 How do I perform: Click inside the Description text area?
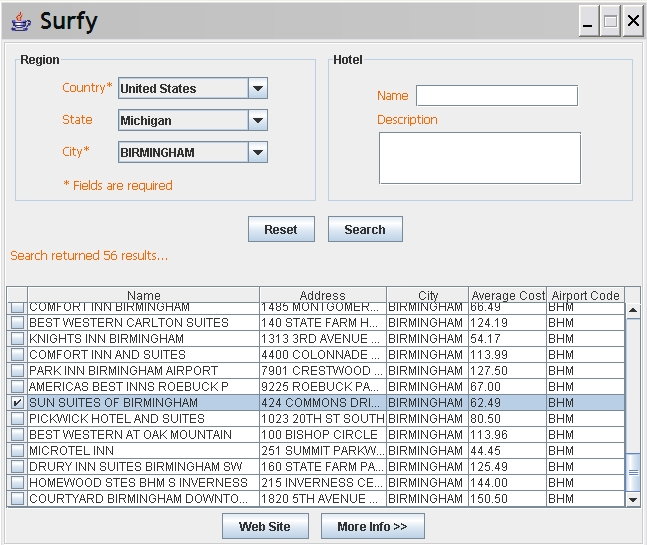click(480, 158)
